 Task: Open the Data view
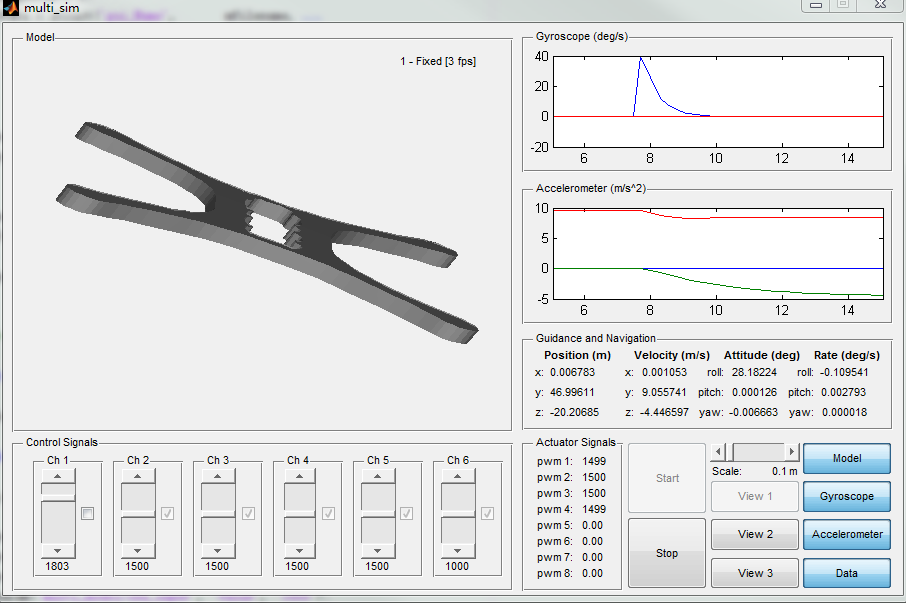[846, 572]
